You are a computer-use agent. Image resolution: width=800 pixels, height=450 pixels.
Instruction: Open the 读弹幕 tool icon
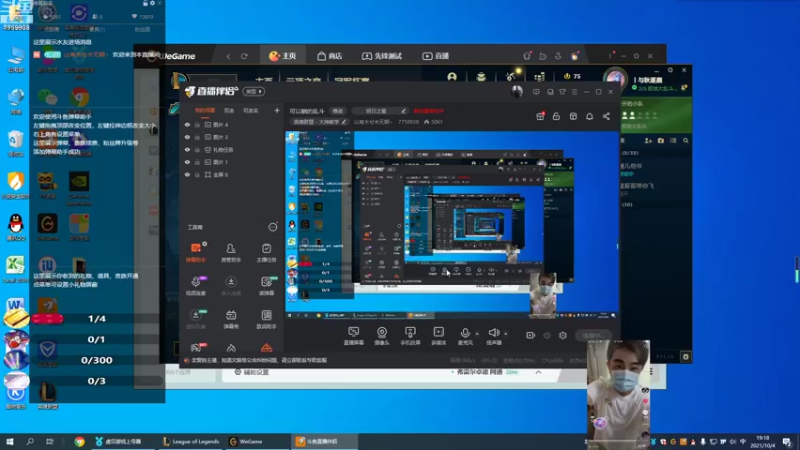click(x=266, y=286)
